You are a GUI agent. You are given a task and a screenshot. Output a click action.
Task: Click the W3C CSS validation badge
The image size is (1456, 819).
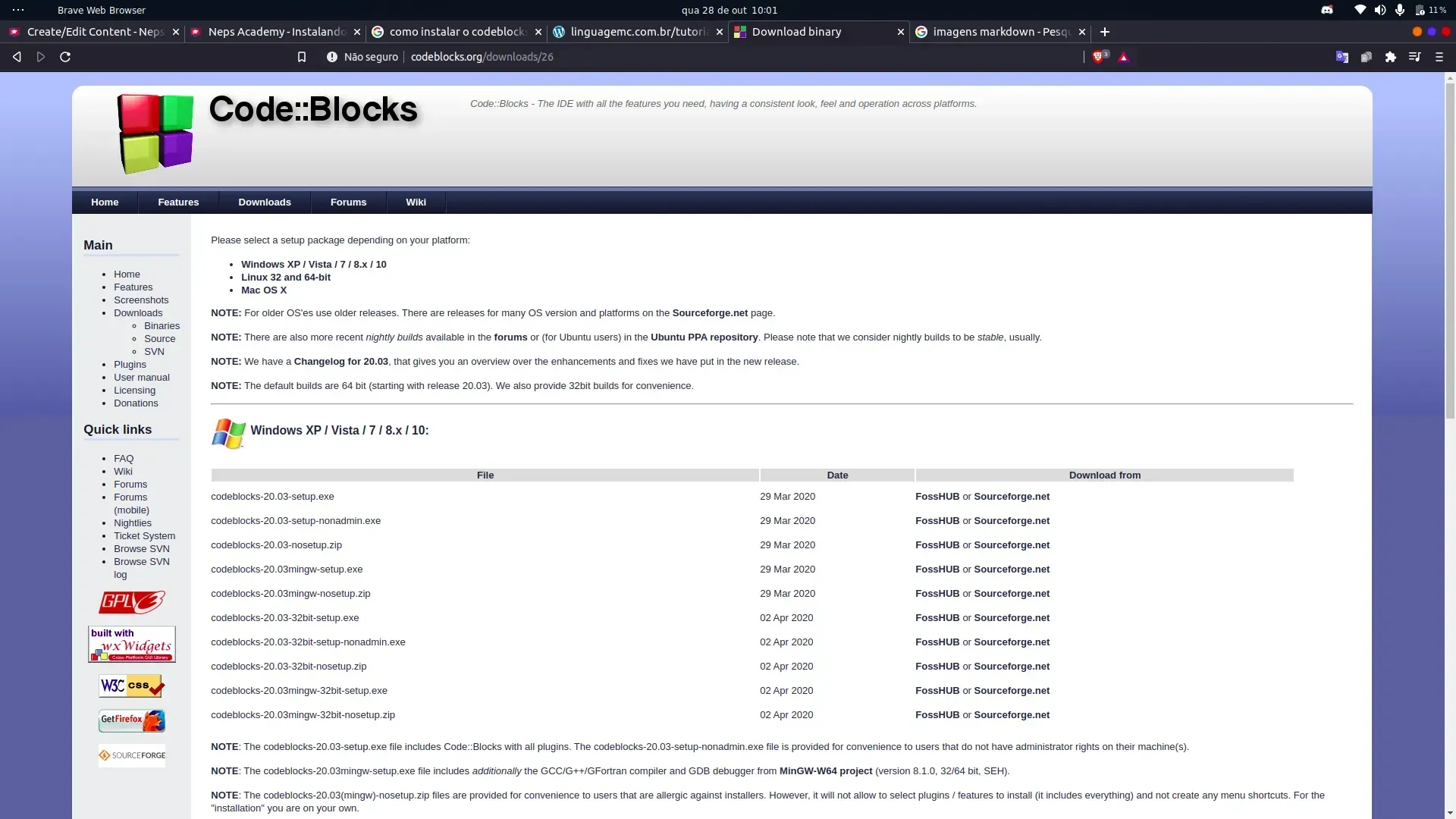(x=132, y=686)
